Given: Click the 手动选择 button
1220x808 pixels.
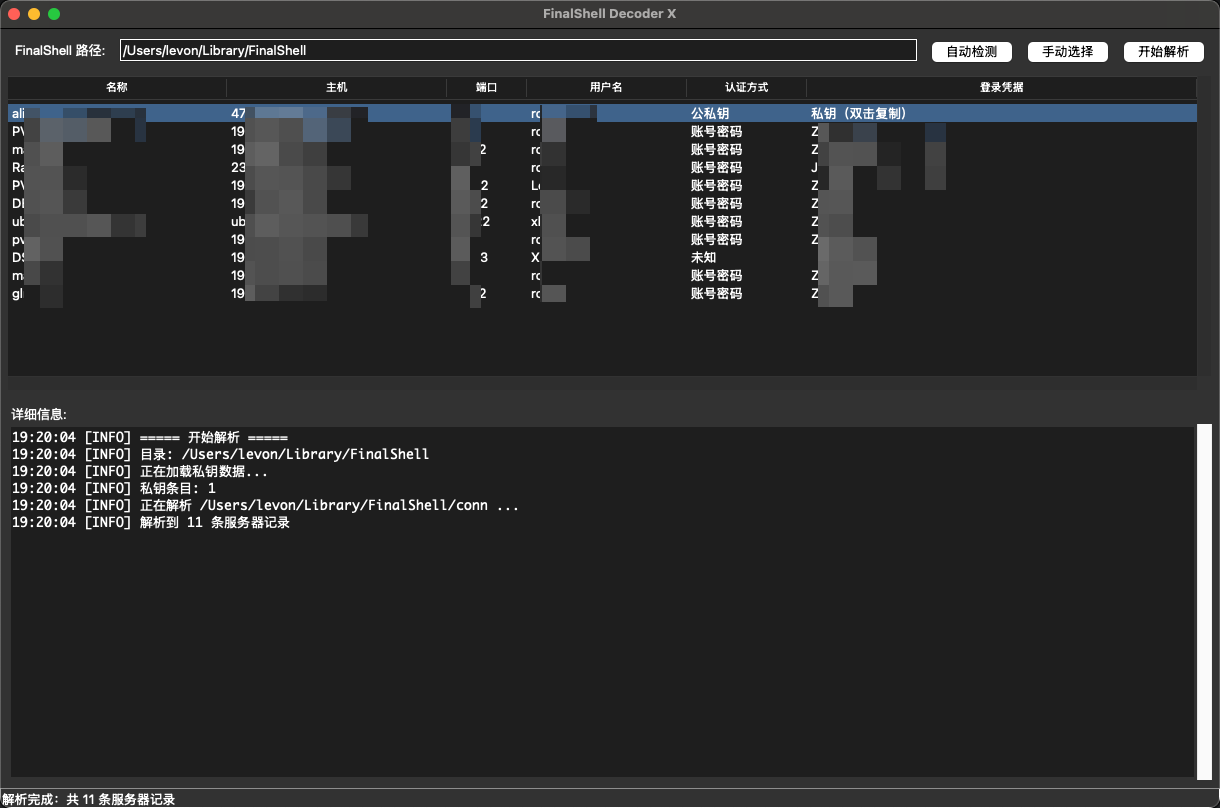Looking at the screenshot, I should click(1067, 51).
